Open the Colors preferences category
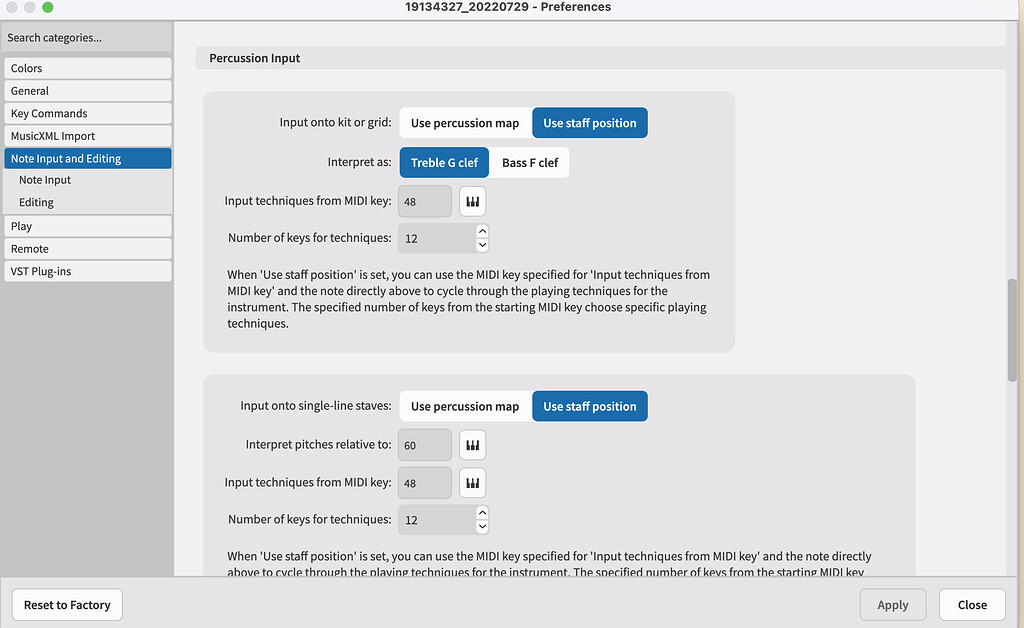Image resolution: width=1024 pixels, height=628 pixels. pos(87,68)
